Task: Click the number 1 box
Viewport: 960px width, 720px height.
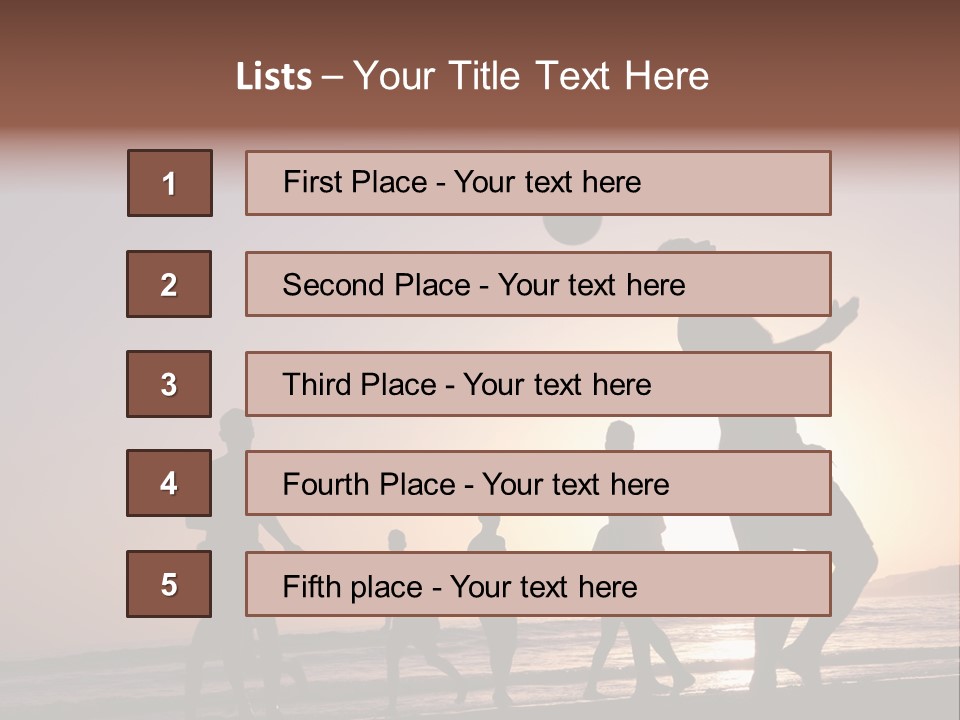Action: pyautogui.click(x=169, y=183)
